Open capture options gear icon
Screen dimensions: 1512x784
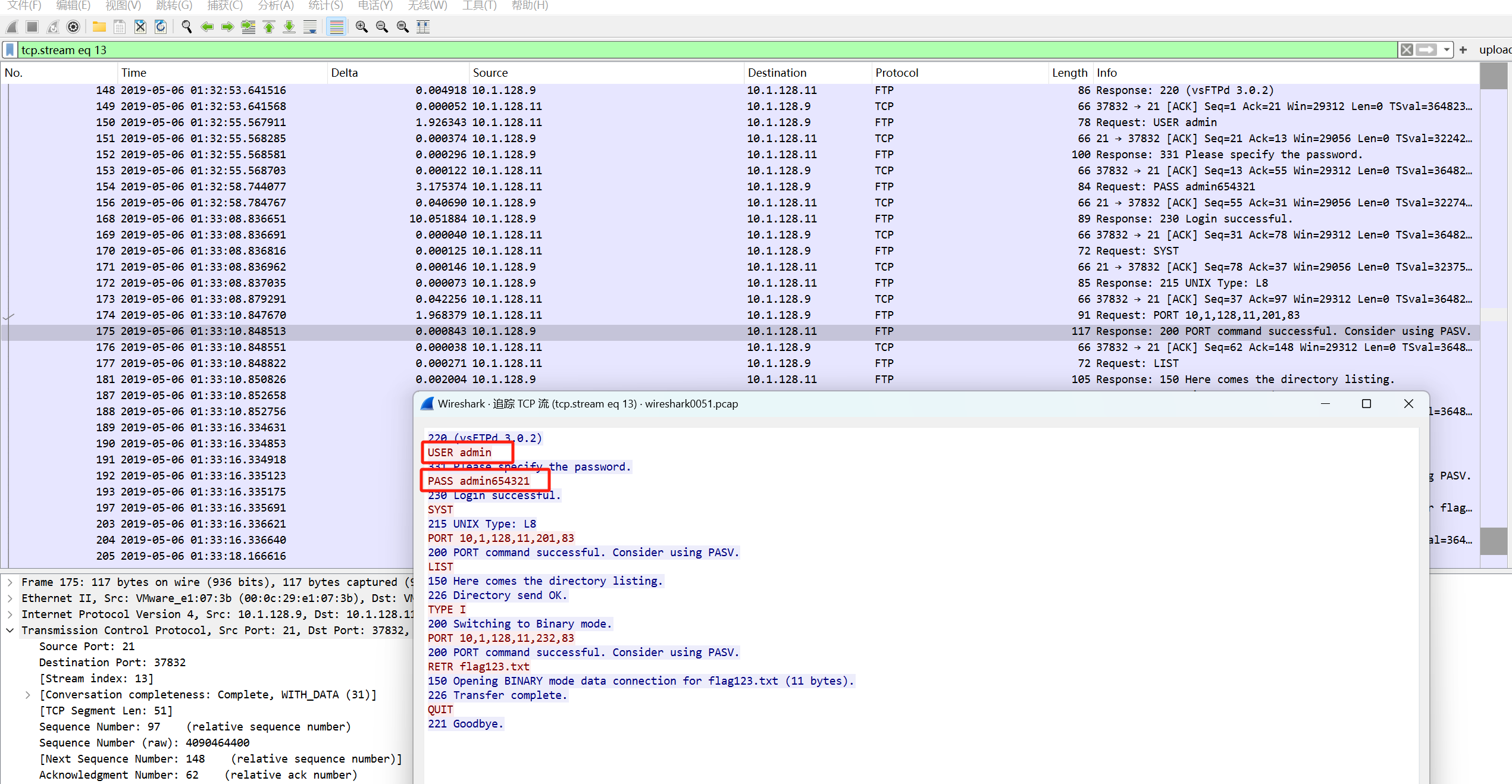pos(73,27)
